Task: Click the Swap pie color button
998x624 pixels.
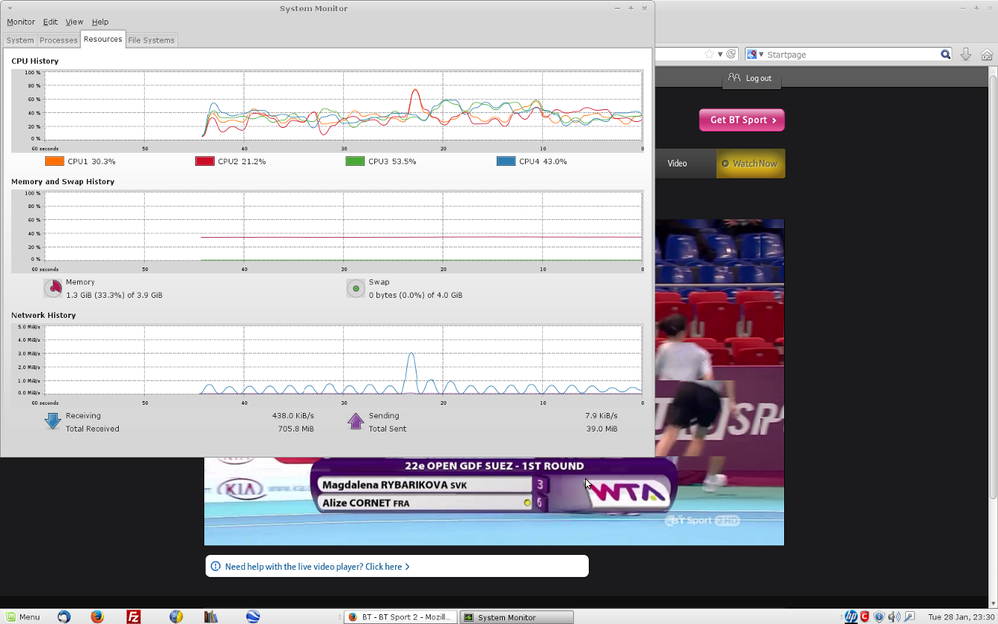Action: (x=356, y=288)
